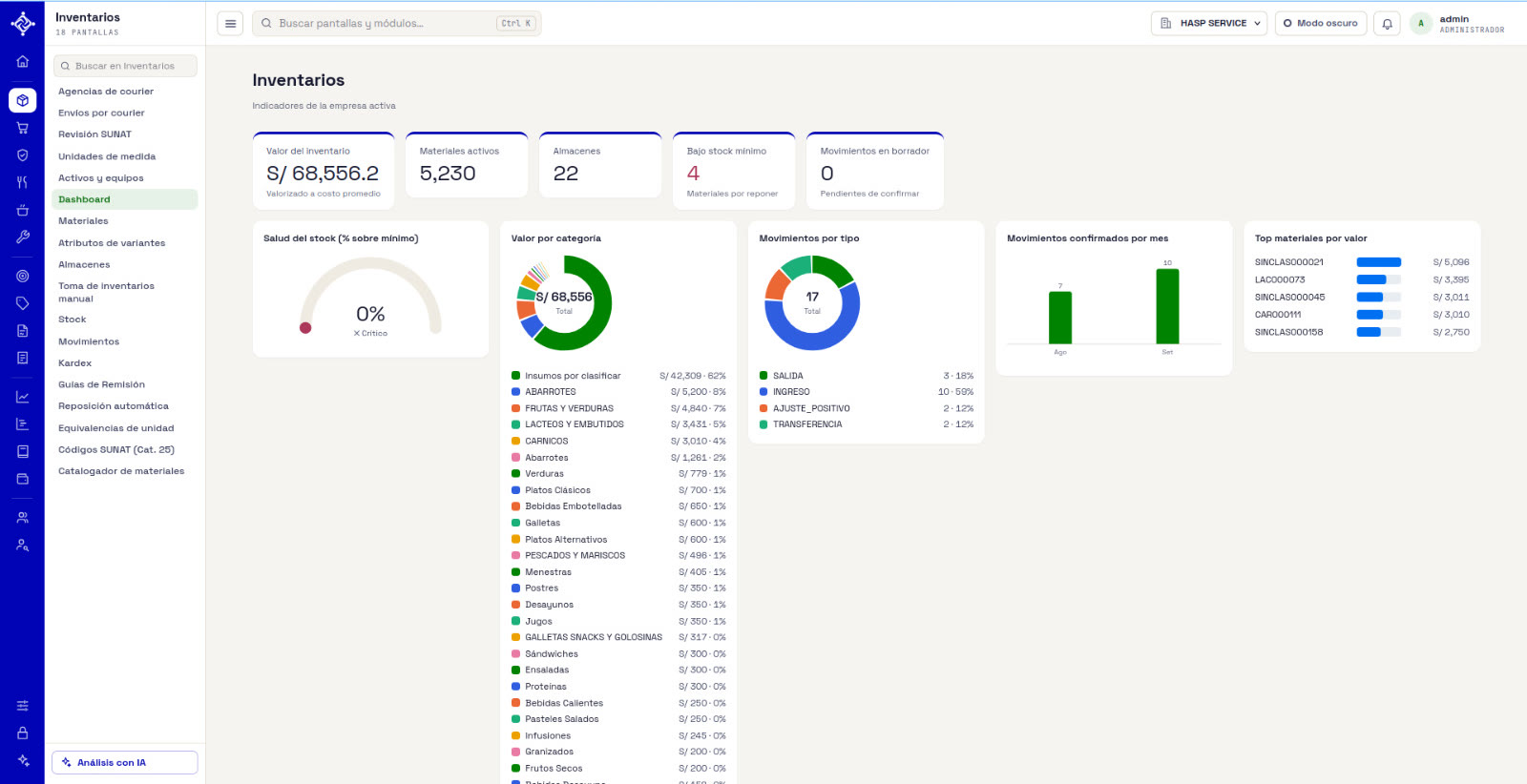Select the inventory box icon in the rail
Screen dimensions: 1527x784
coord(22,100)
